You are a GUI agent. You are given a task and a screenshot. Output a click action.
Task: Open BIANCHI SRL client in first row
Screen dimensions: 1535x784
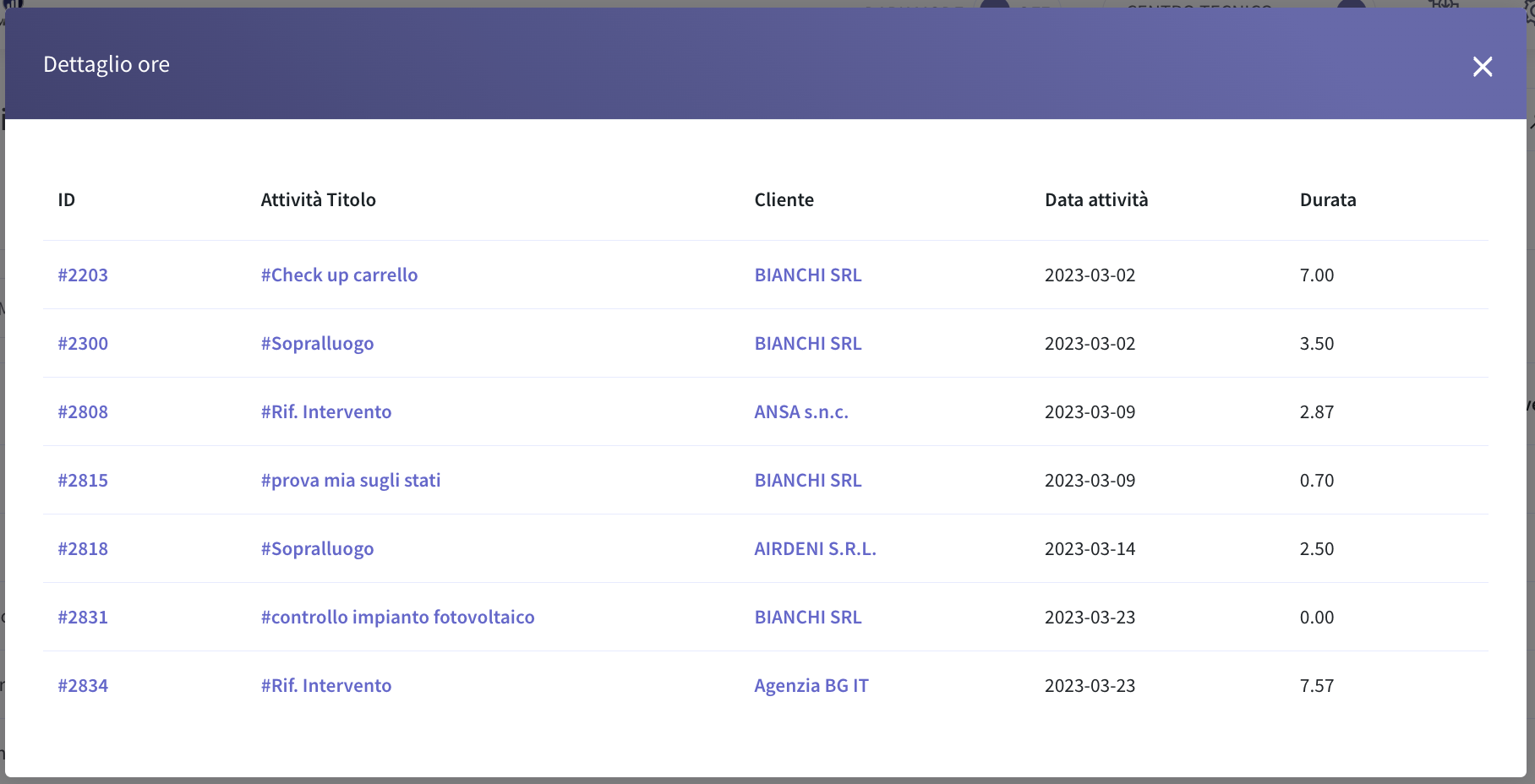(x=808, y=275)
